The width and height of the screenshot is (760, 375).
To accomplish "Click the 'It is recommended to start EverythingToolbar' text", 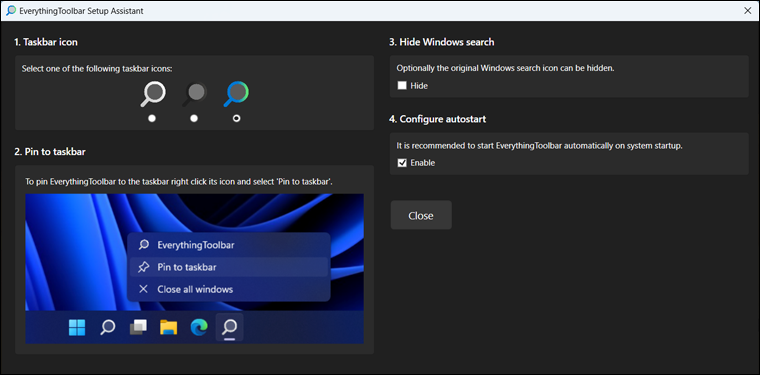I will tap(539, 146).
